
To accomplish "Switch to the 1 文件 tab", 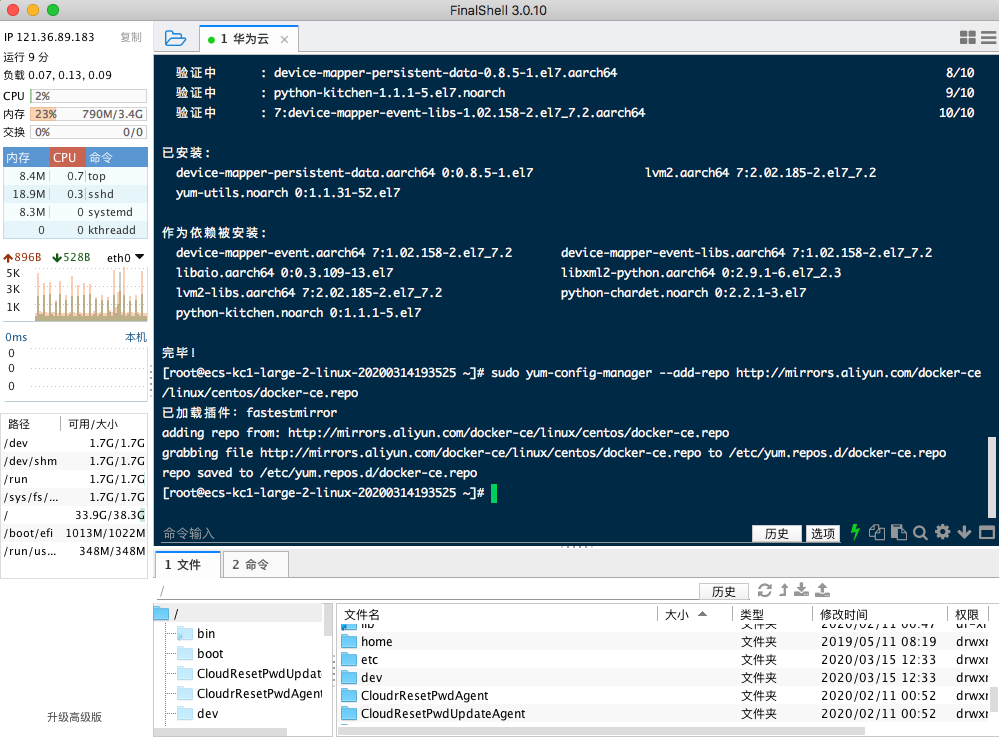I will click(188, 564).
